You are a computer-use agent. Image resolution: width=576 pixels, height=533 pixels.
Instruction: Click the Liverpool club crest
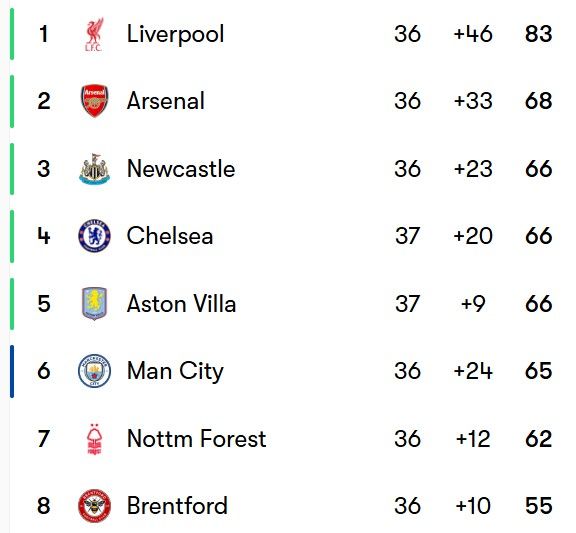point(94,34)
